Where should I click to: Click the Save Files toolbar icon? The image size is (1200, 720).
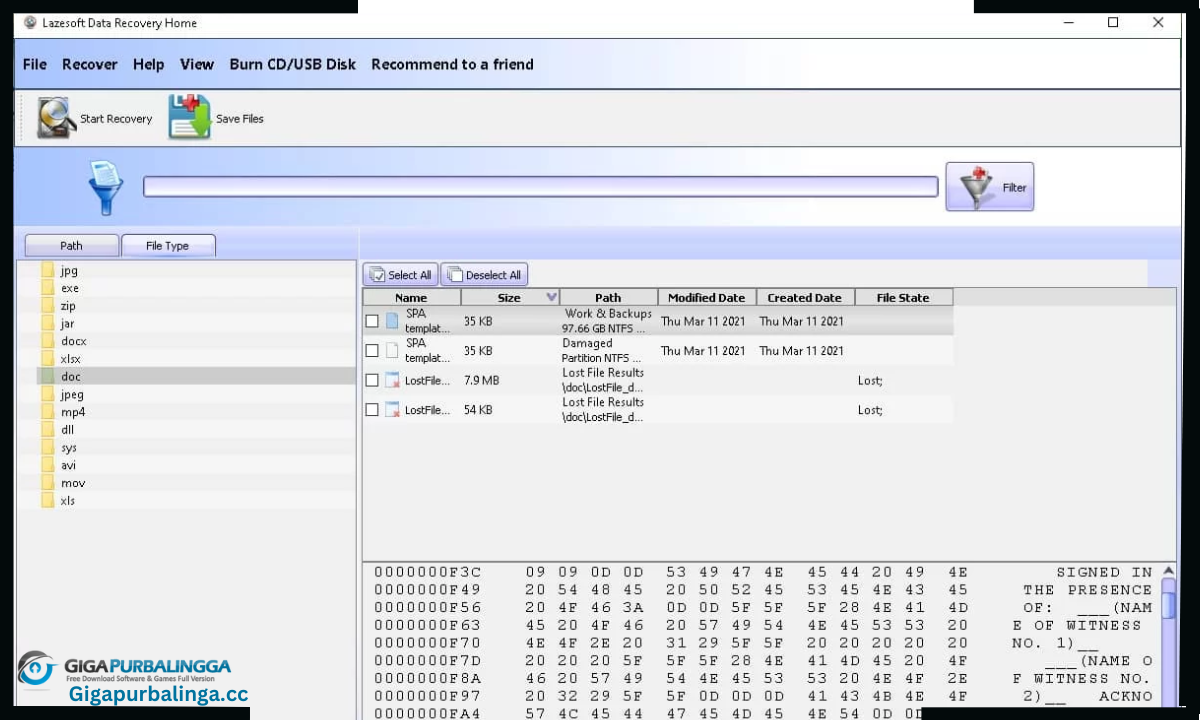point(189,117)
